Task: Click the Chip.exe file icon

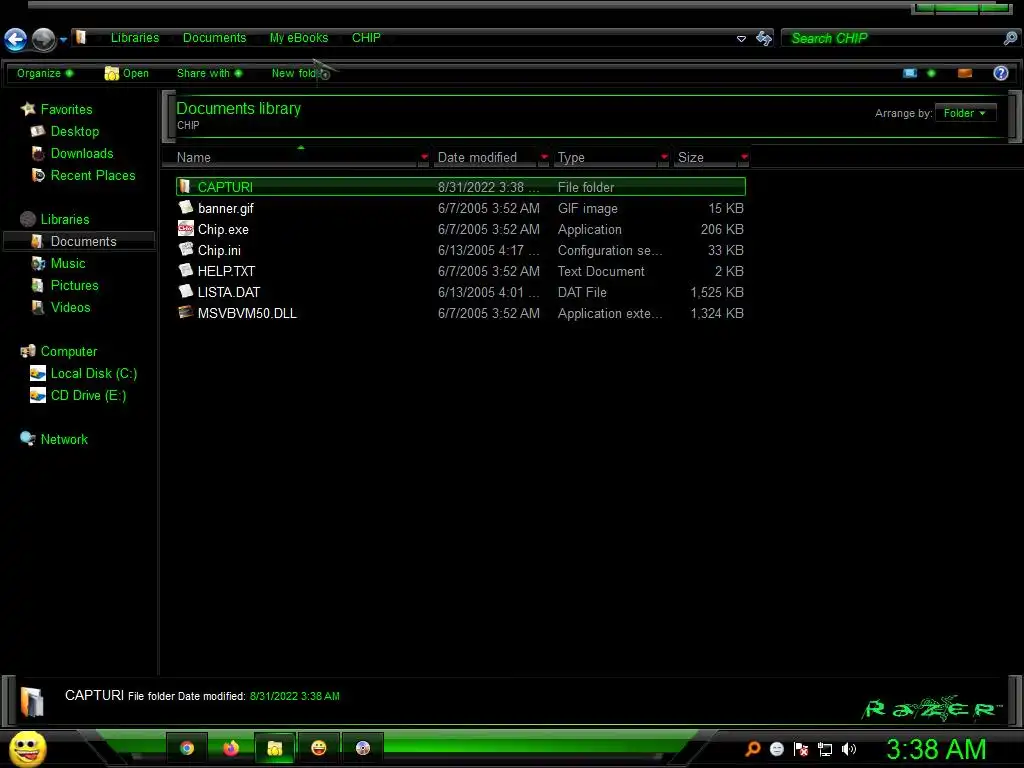Action: pos(186,229)
